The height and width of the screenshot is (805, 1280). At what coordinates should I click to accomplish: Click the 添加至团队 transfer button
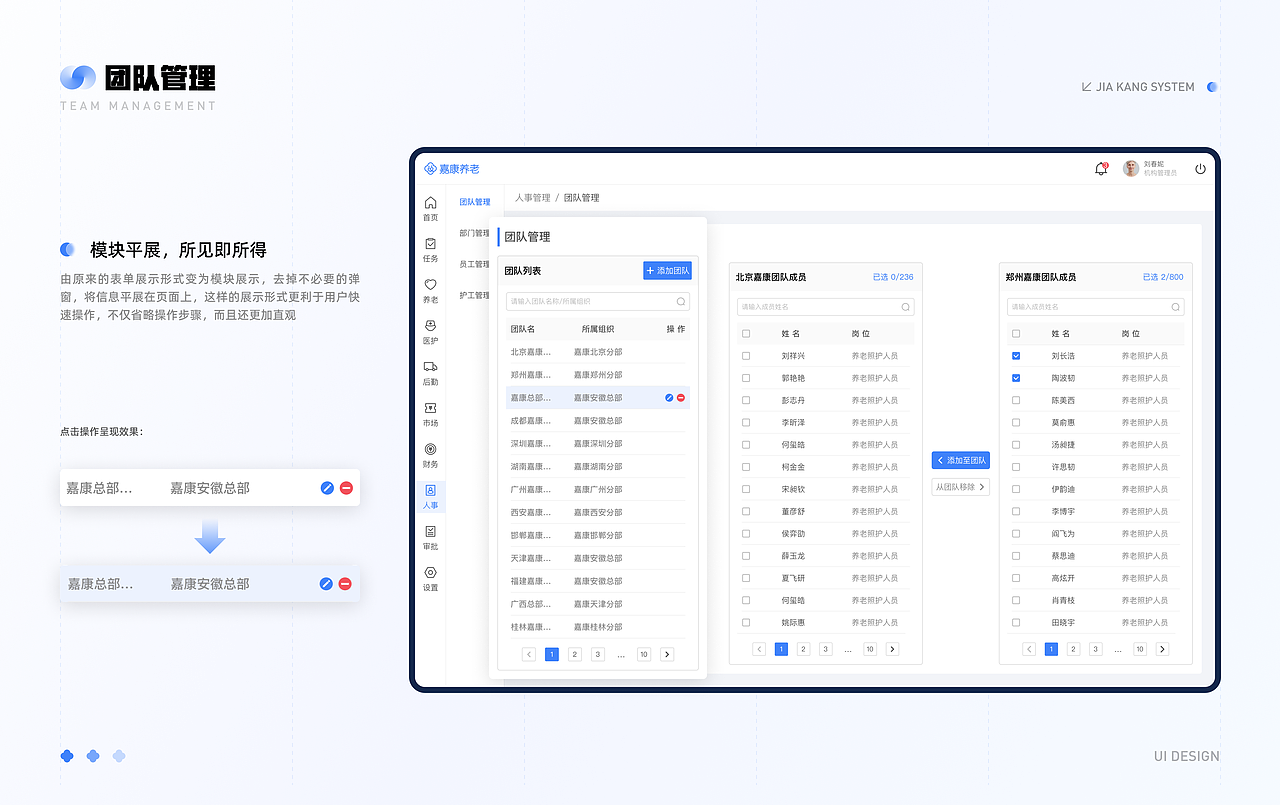coord(960,459)
